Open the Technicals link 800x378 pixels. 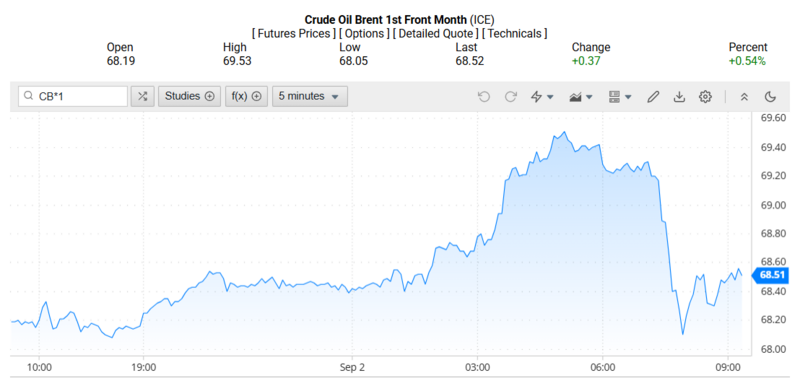point(515,34)
